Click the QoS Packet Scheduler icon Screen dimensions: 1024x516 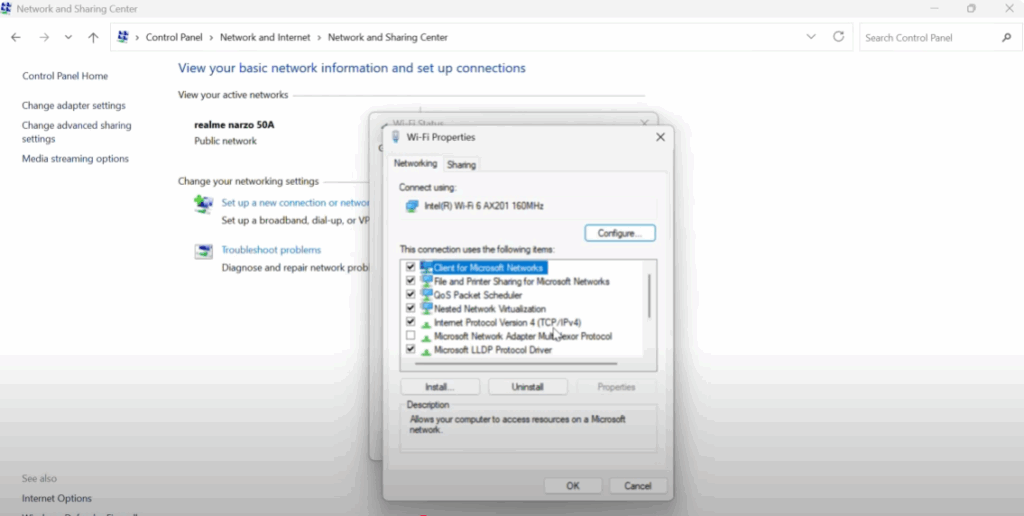coord(426,295)
